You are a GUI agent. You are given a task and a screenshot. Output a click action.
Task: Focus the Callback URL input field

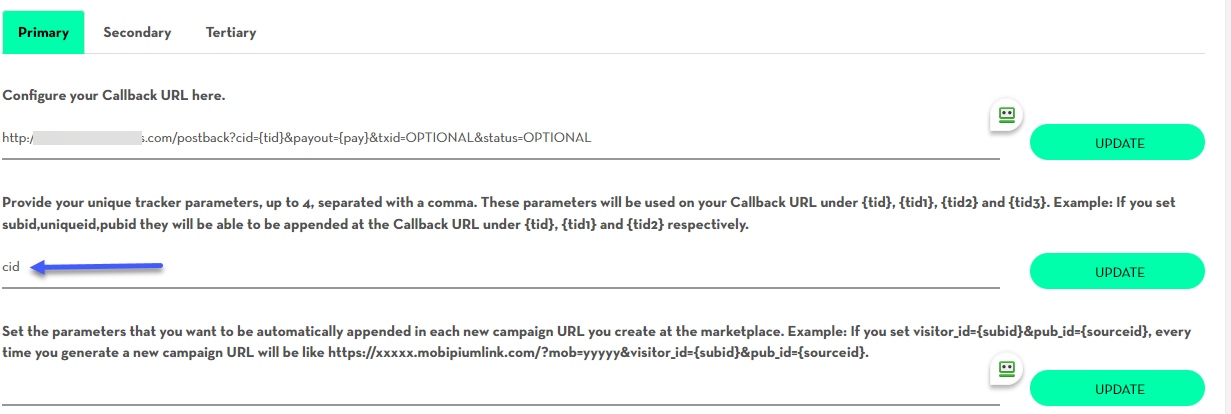pyautogui.click(x=500, y=138)
